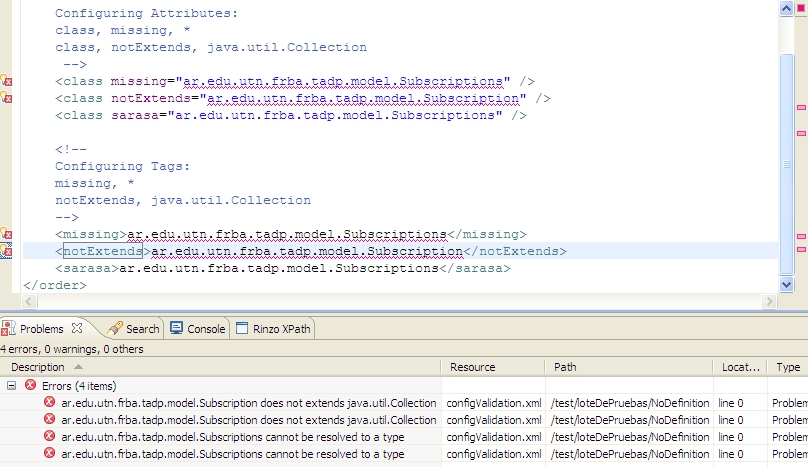Click the red error indicator atop overview ruler
The width and height of the screenshot is (809, 467).
pos(800,8)
